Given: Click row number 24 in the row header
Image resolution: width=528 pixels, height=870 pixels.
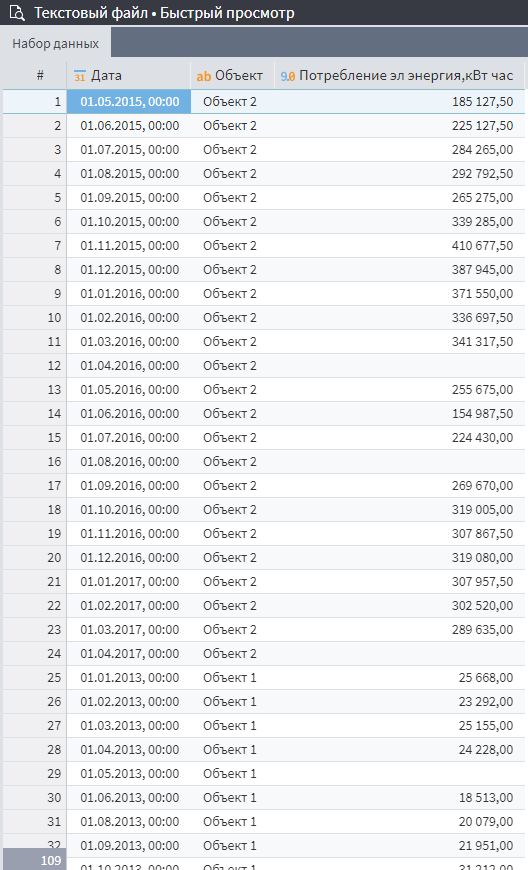Looking at the screenshot, I should coord(35,654).
